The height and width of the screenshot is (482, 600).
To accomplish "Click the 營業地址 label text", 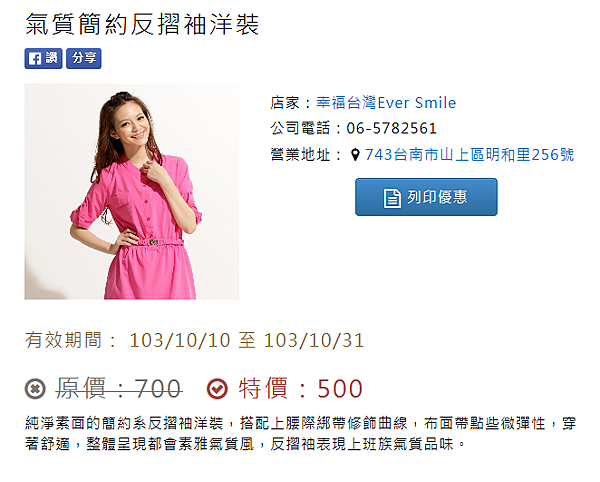I will click(300, 155).
